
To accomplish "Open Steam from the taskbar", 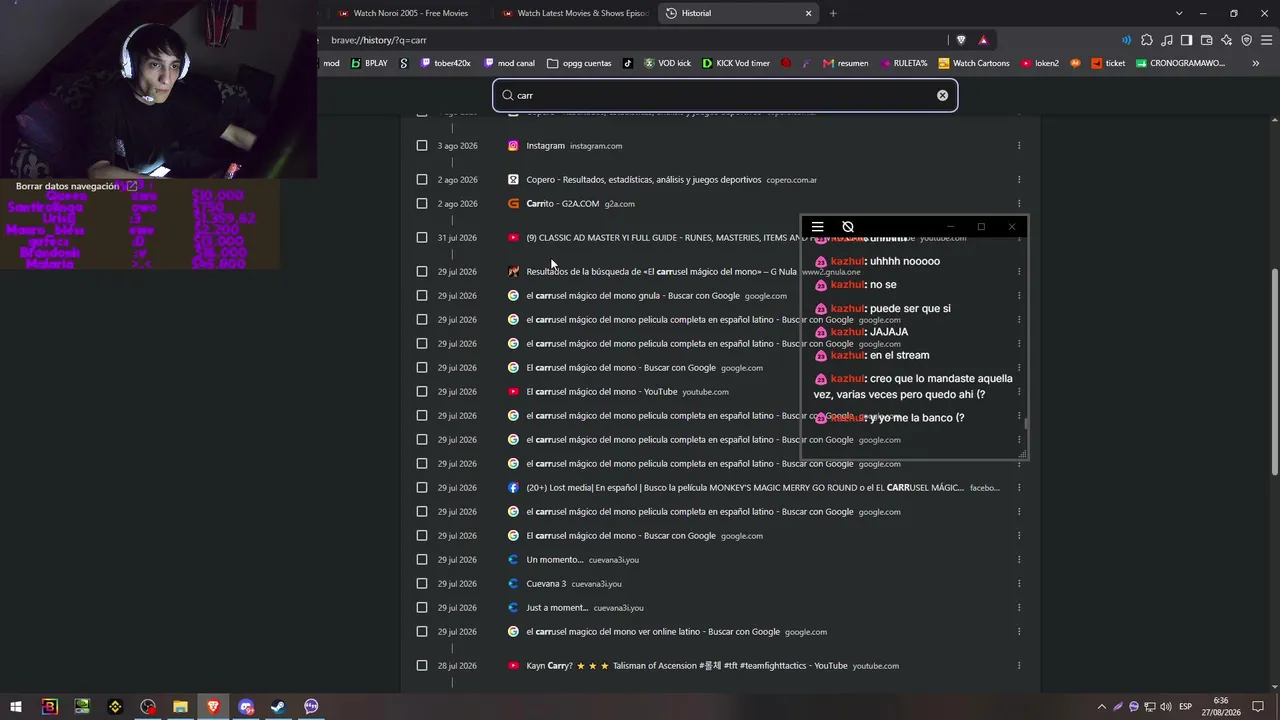I will [278, 707].
